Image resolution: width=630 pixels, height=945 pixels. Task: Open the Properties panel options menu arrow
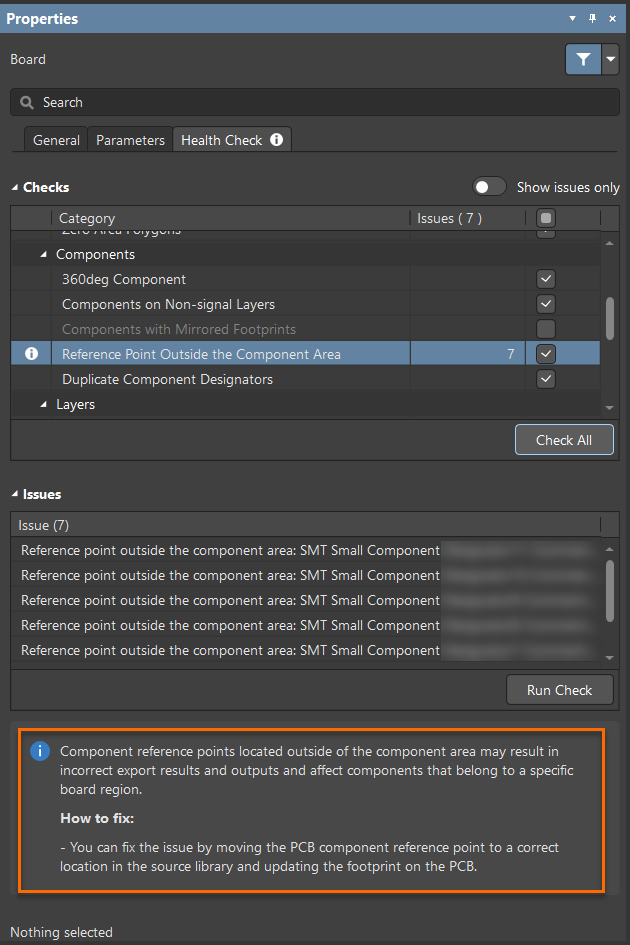573,19
